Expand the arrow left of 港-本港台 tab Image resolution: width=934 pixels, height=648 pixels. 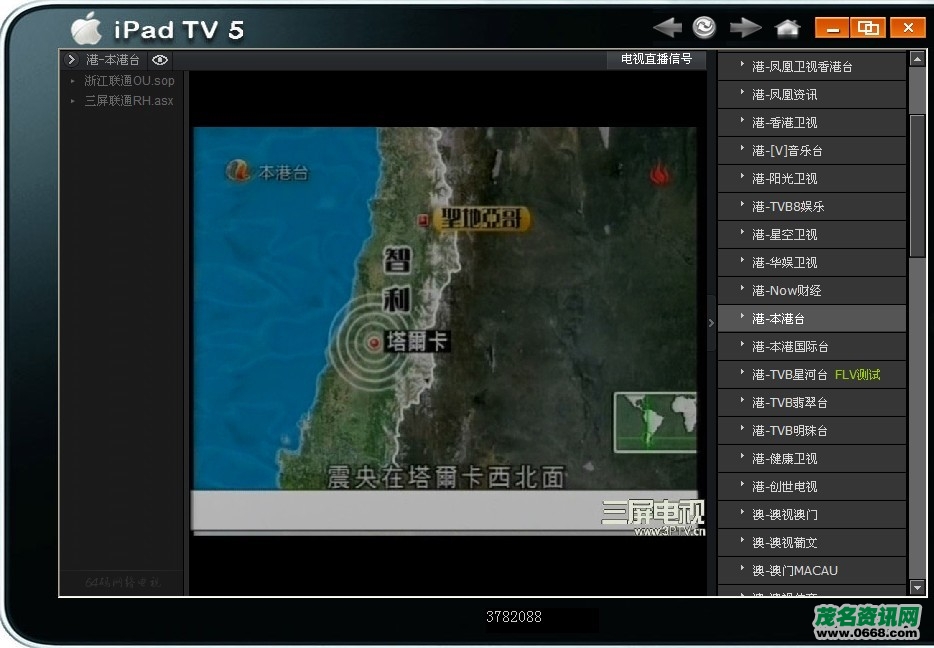[x=72, y=60]
